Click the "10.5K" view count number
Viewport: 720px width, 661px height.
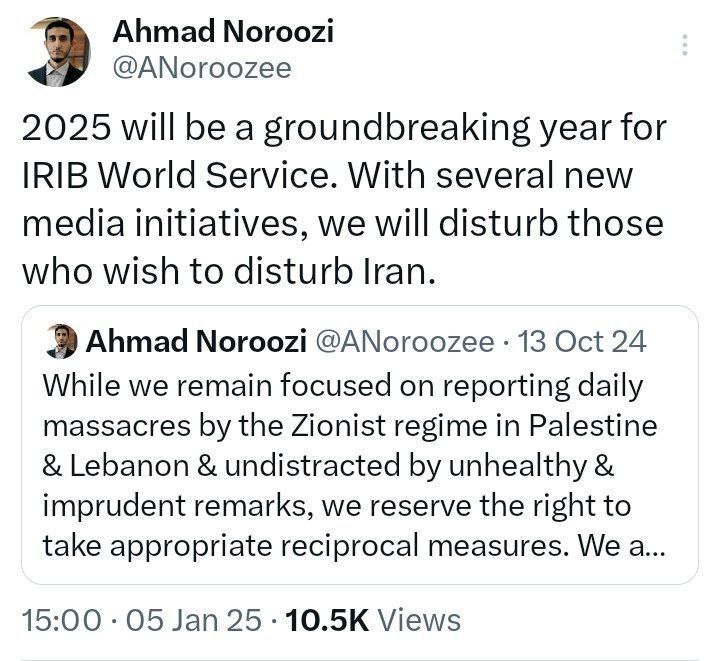click(327, 620)
